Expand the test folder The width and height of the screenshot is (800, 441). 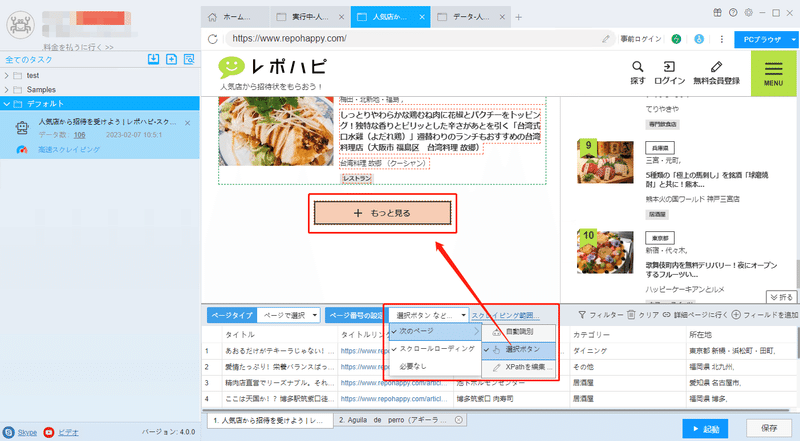click(7, 76)
